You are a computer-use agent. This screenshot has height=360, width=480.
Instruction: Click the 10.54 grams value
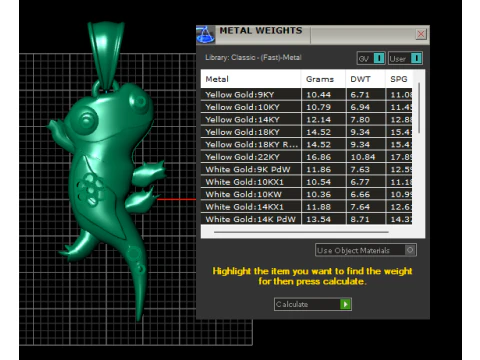pos(318,182)
